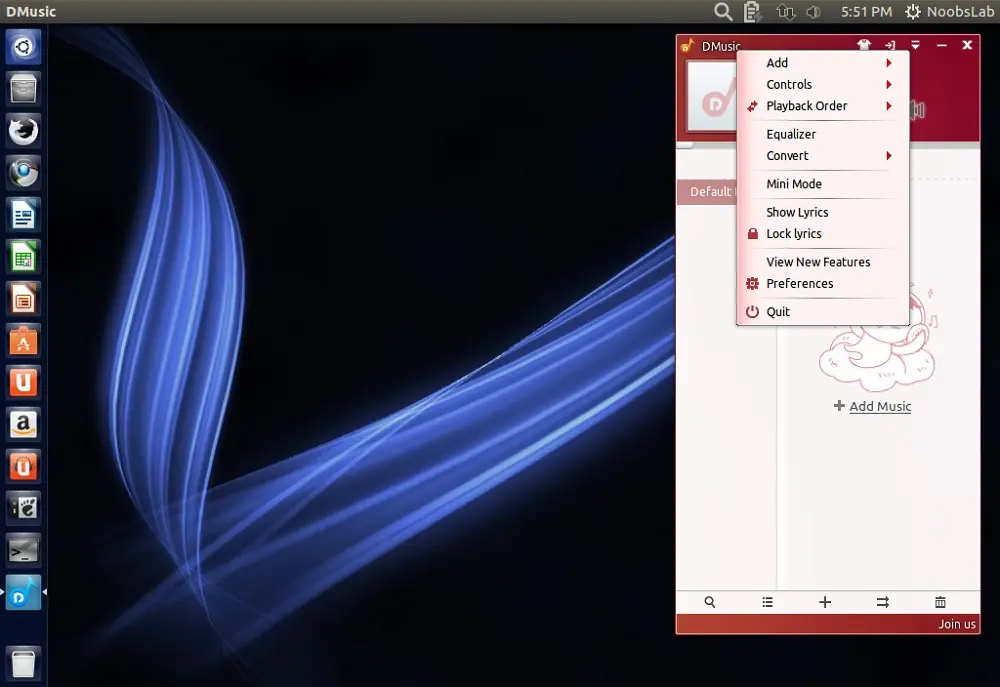Click the DMusic note logo in titlebar
Image resolution: width=1000 pixels, height=687 pixels.
click(x=688, y=45)
